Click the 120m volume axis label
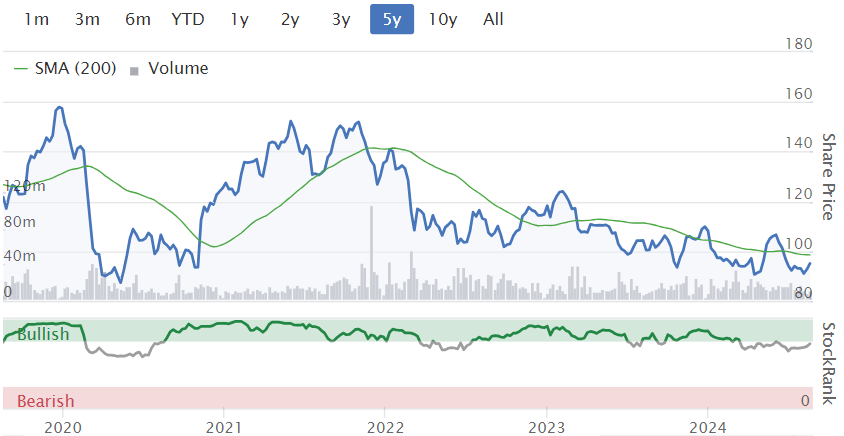Image resolution: width=844 pixels, height=436 pixels. tap(25, 187)
